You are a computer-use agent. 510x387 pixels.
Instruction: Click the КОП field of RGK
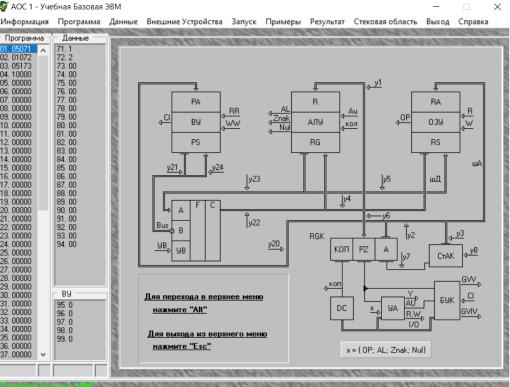(341, 249)
